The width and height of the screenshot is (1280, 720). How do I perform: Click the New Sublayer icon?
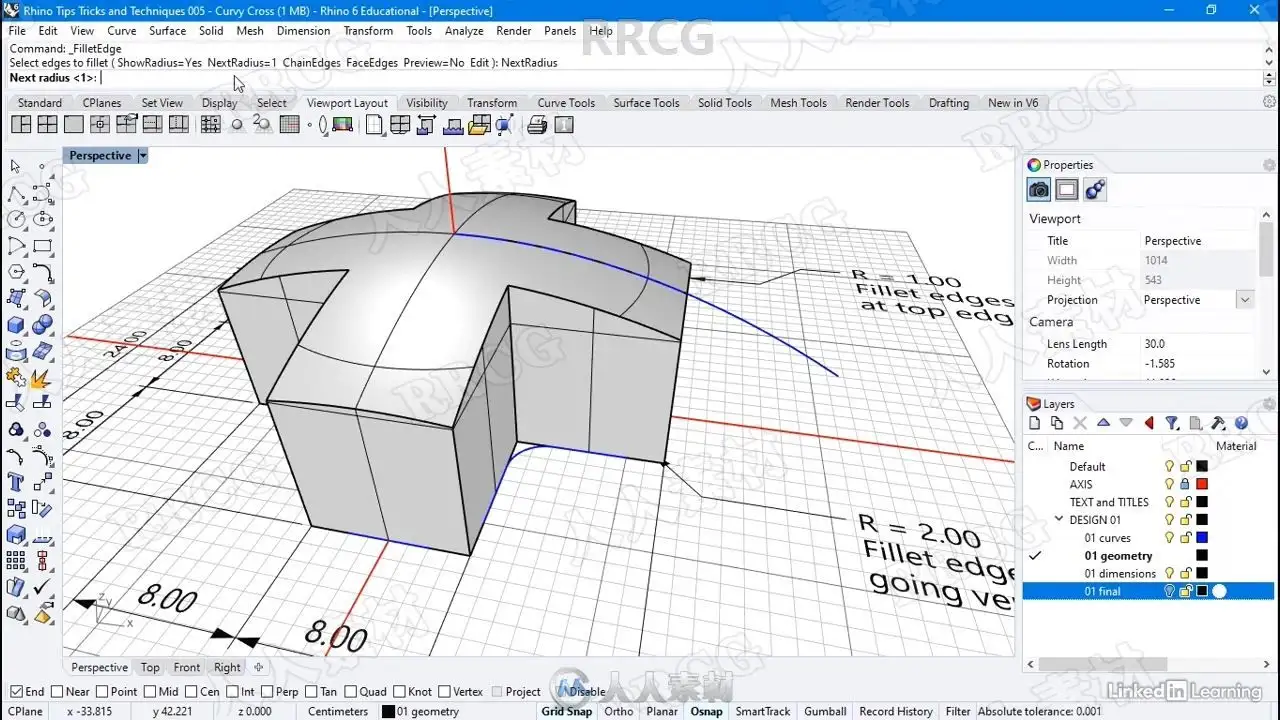tap(1057, 424)
